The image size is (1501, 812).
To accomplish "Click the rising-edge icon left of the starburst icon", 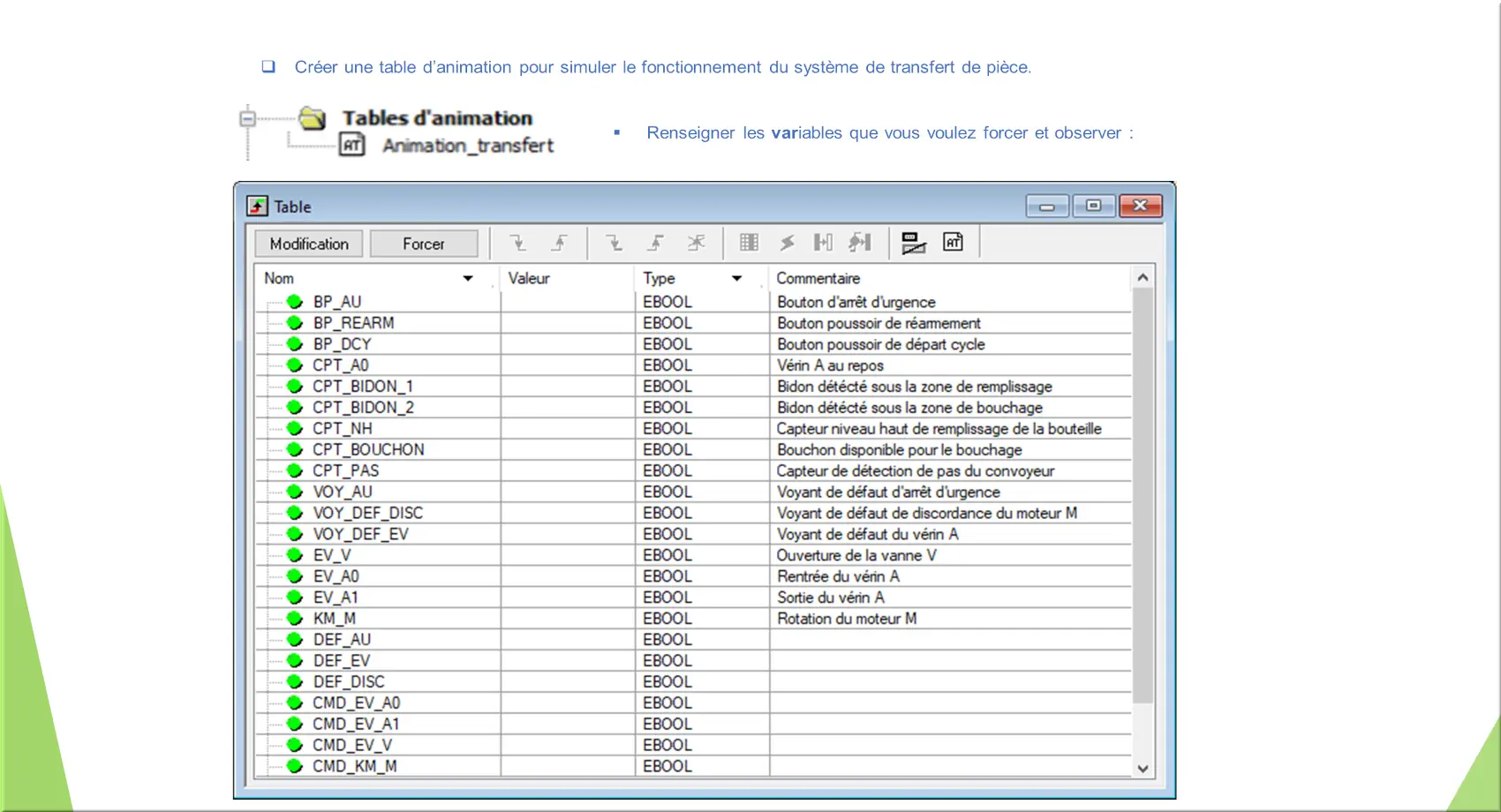I will pos(656,243).
